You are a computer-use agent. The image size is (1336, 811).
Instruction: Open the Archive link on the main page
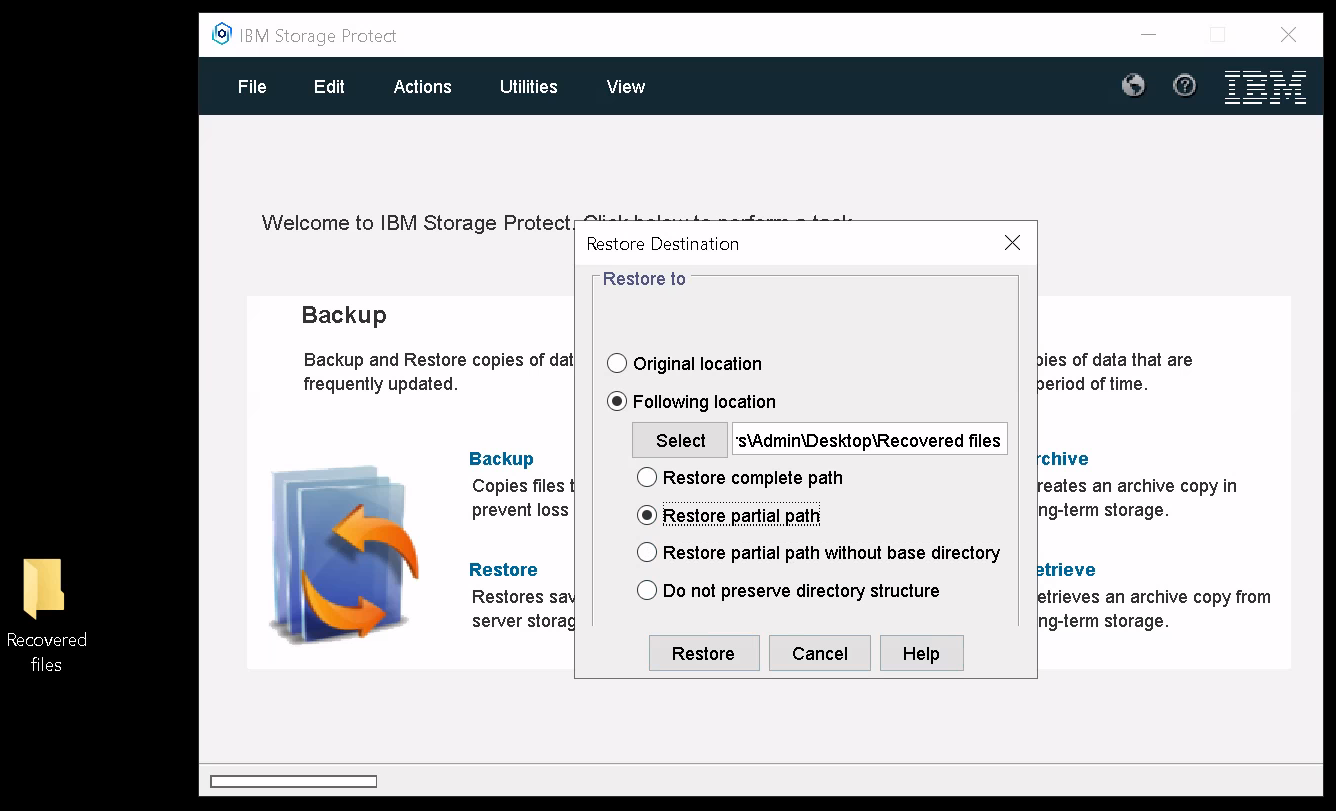point(1063,459)
